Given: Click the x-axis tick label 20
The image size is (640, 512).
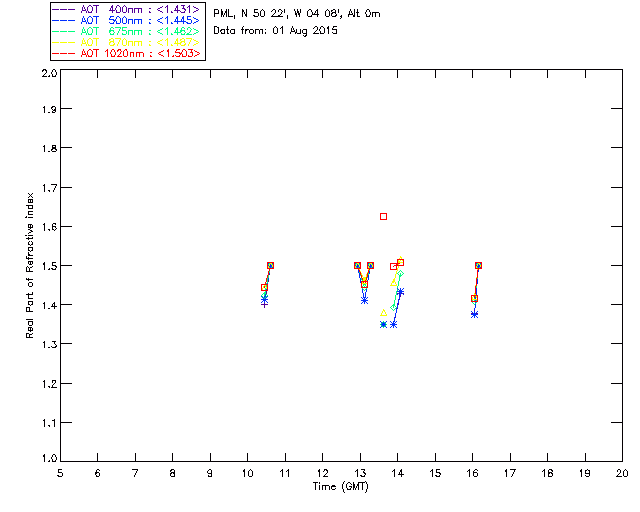Looking at the screenshot, I should pos(622,473).
